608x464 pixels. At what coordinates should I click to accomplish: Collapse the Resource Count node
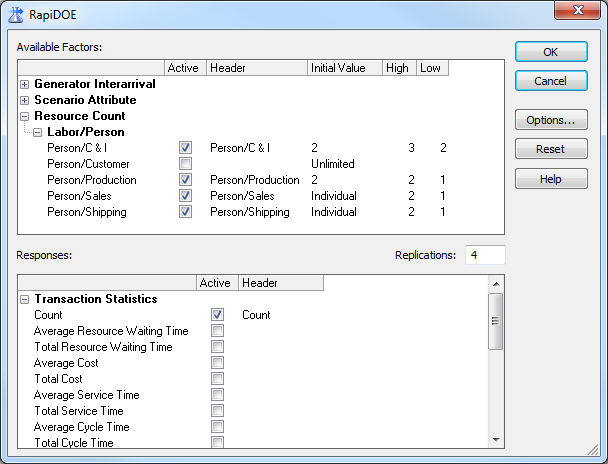[x=25, y=117]
